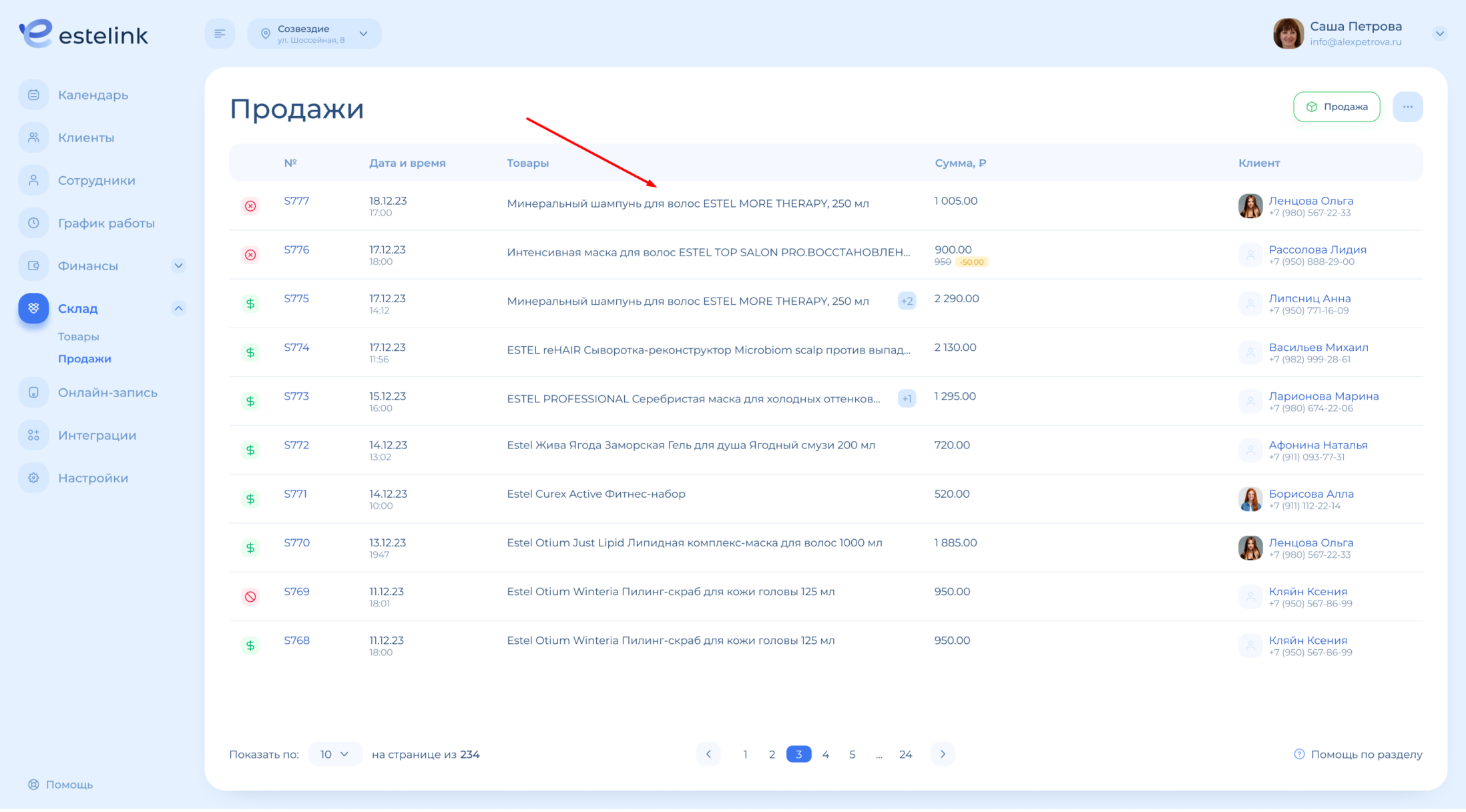Expand +2 more items badge in S775
Image resolution: width=1466 pixels, height=812 pixels.
[907, 301]
